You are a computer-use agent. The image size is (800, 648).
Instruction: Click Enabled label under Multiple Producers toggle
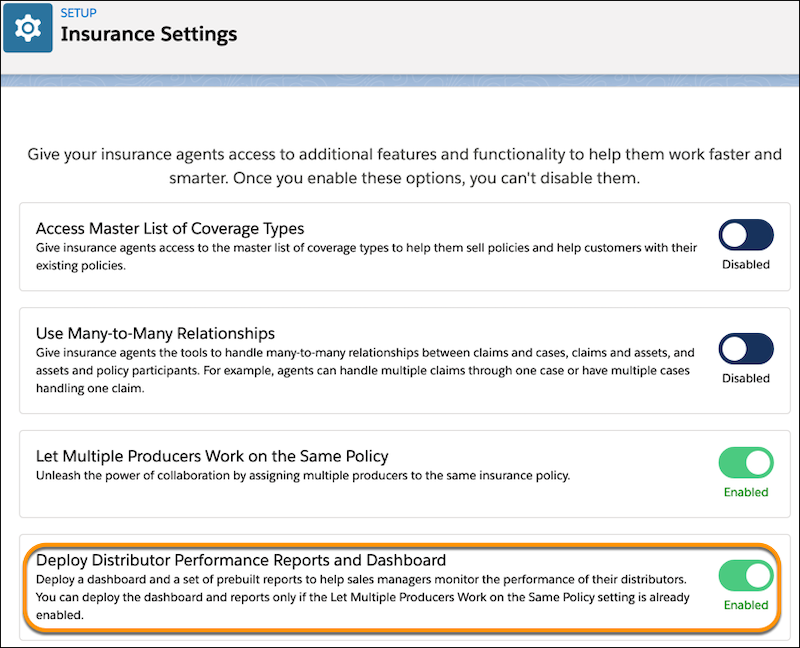(746, 492)
